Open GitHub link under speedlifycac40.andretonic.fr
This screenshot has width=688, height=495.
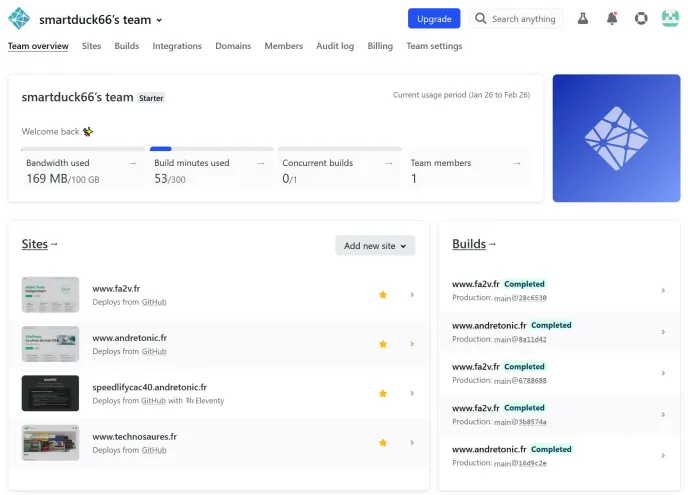[x=153, y=401]
